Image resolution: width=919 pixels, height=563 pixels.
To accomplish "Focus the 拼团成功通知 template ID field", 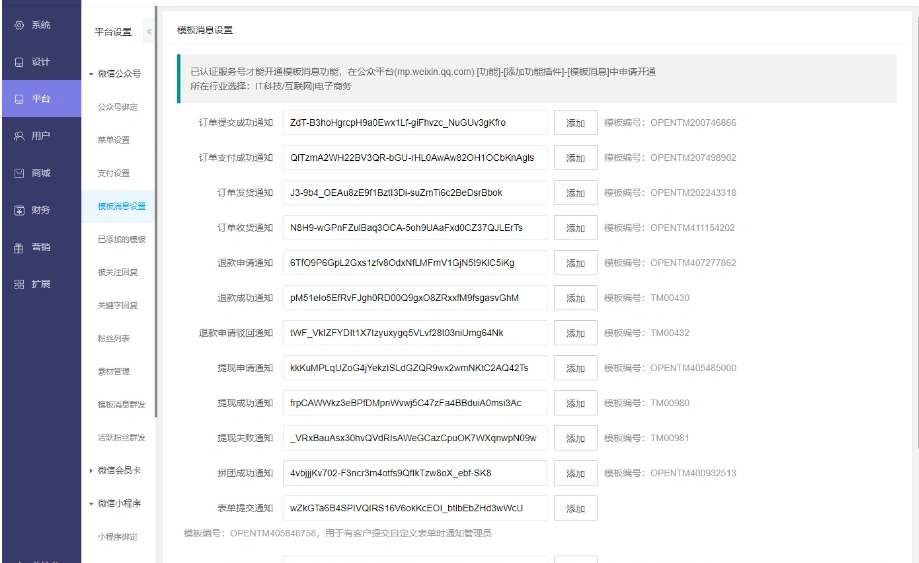I will (415, 473).
